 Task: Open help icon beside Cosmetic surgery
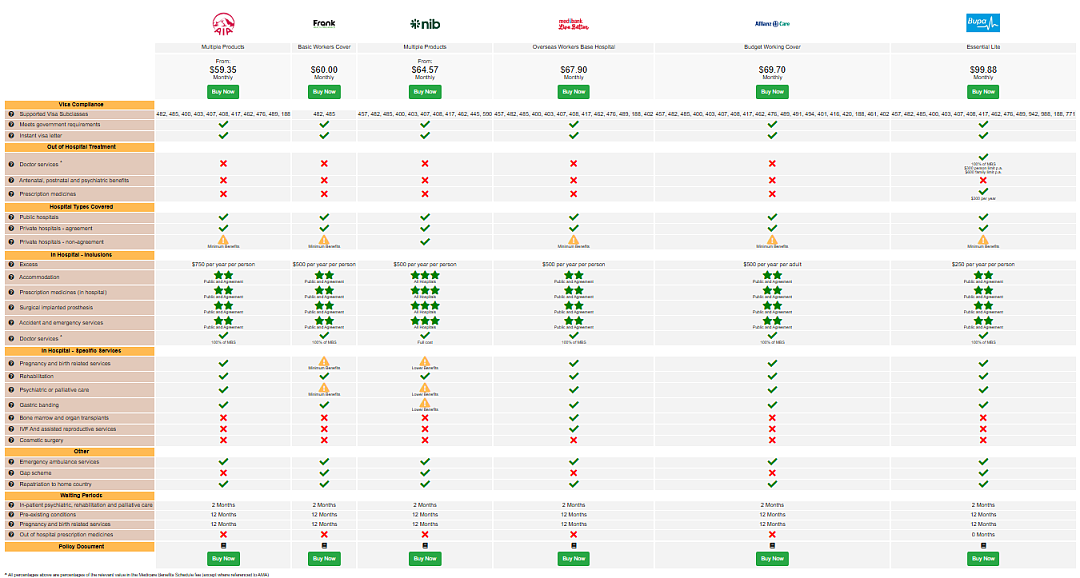[x=11, y=440]
